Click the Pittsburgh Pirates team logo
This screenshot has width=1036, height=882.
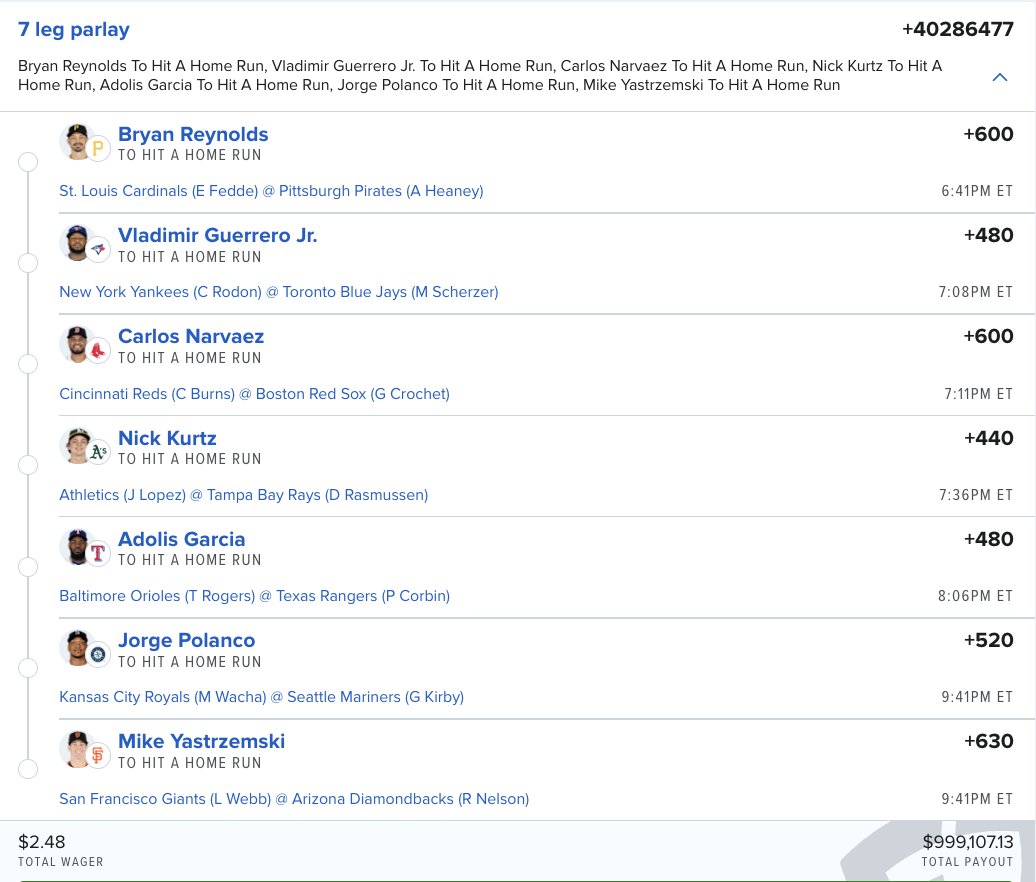click(x=98, y=150)
